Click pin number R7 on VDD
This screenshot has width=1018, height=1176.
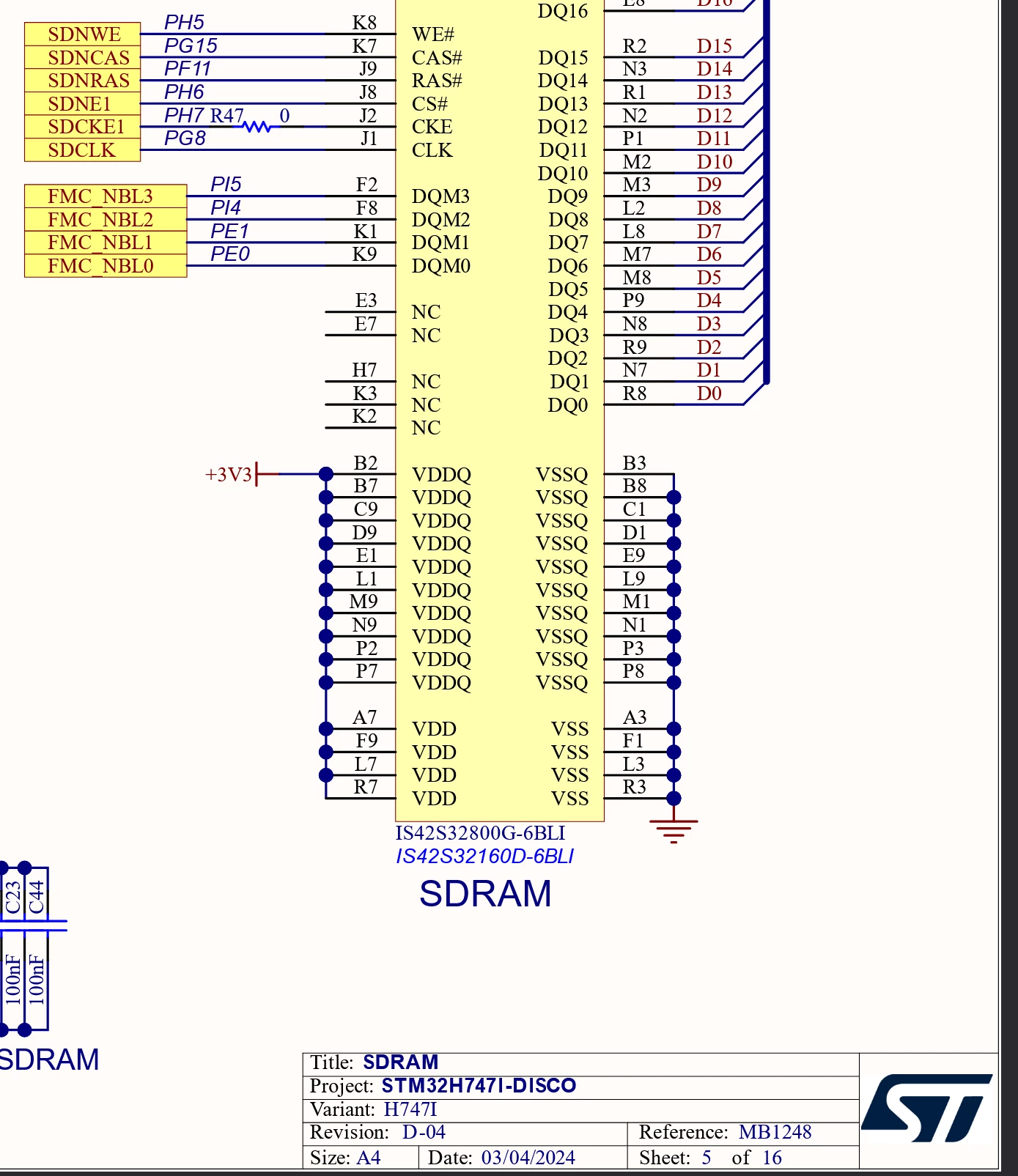366,787
